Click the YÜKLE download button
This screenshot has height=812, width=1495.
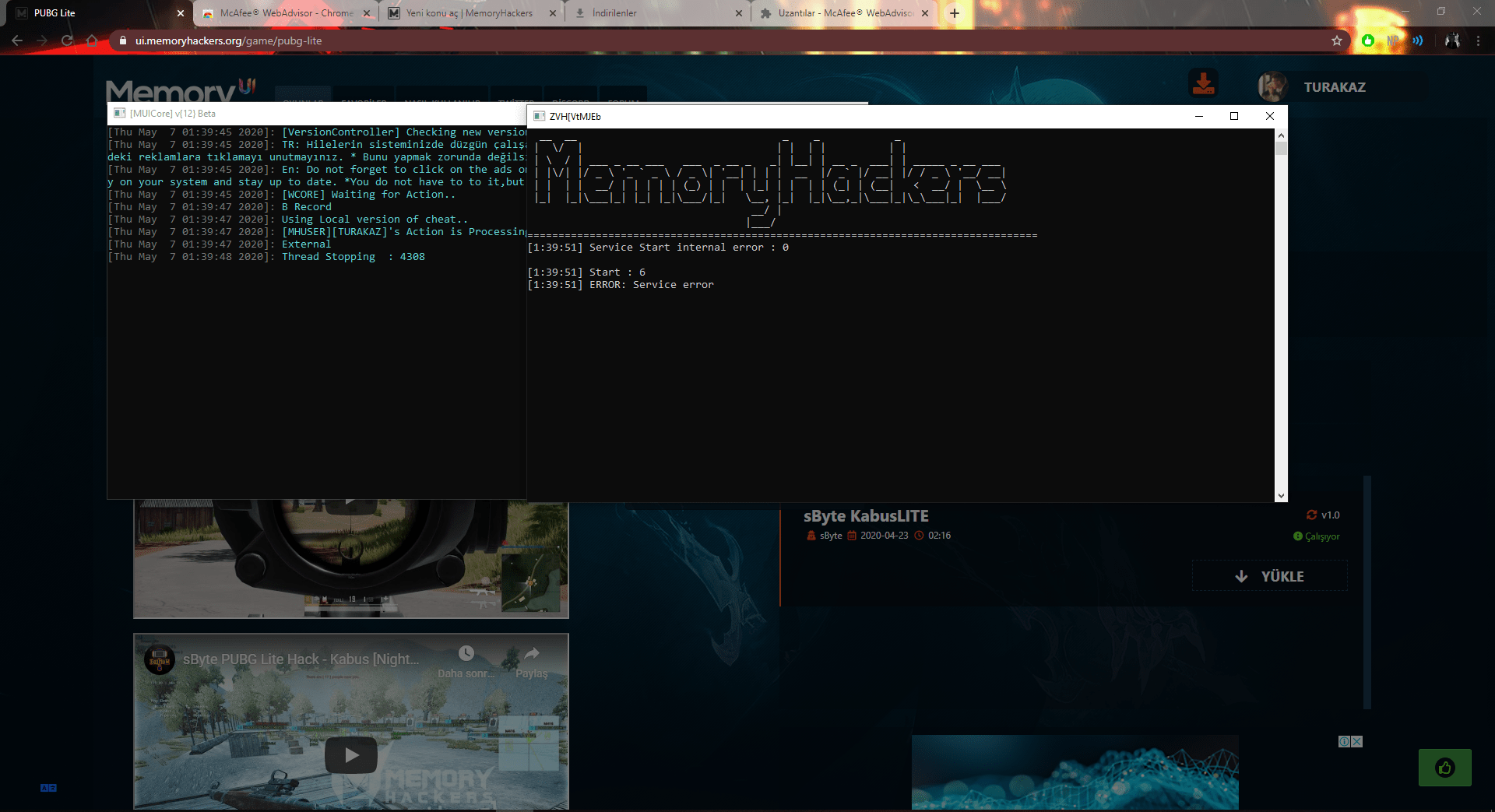(x=1270, y=576)
